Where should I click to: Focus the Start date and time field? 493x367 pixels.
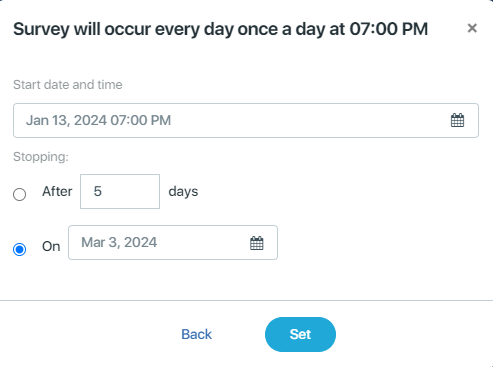point(246,120)
